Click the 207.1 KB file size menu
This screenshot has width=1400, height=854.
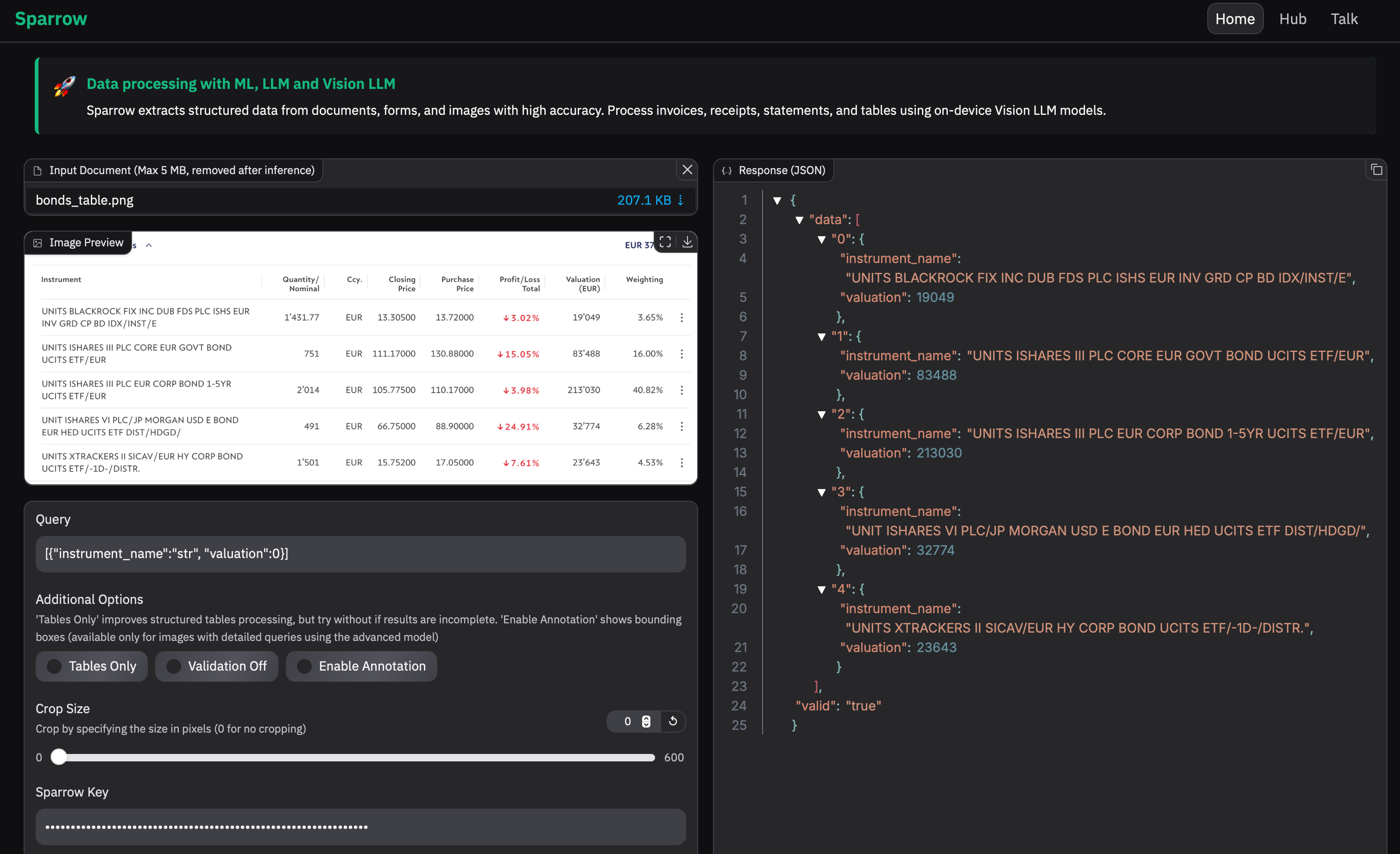point(650,200)
